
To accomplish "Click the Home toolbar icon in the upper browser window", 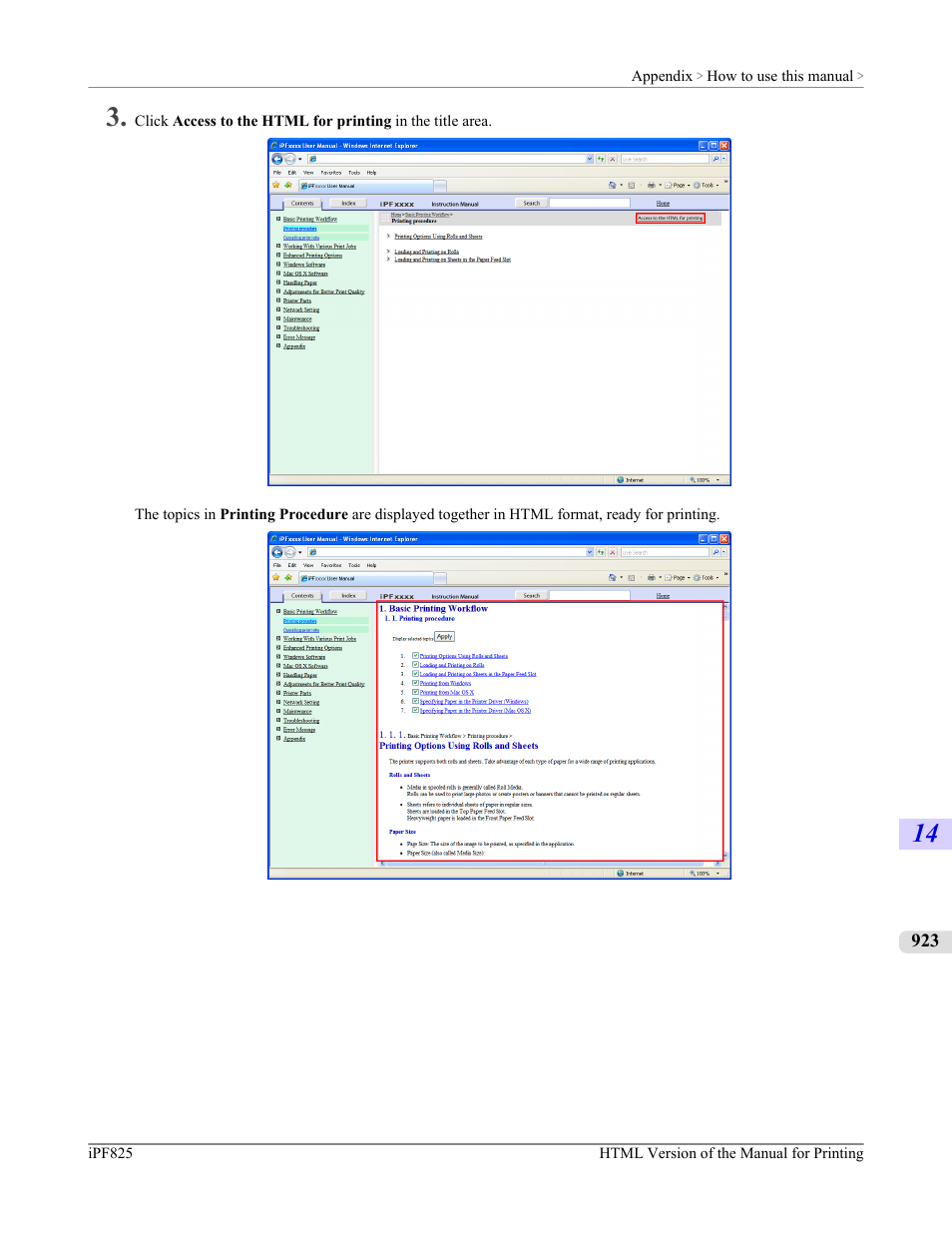I will click(613, 185).
